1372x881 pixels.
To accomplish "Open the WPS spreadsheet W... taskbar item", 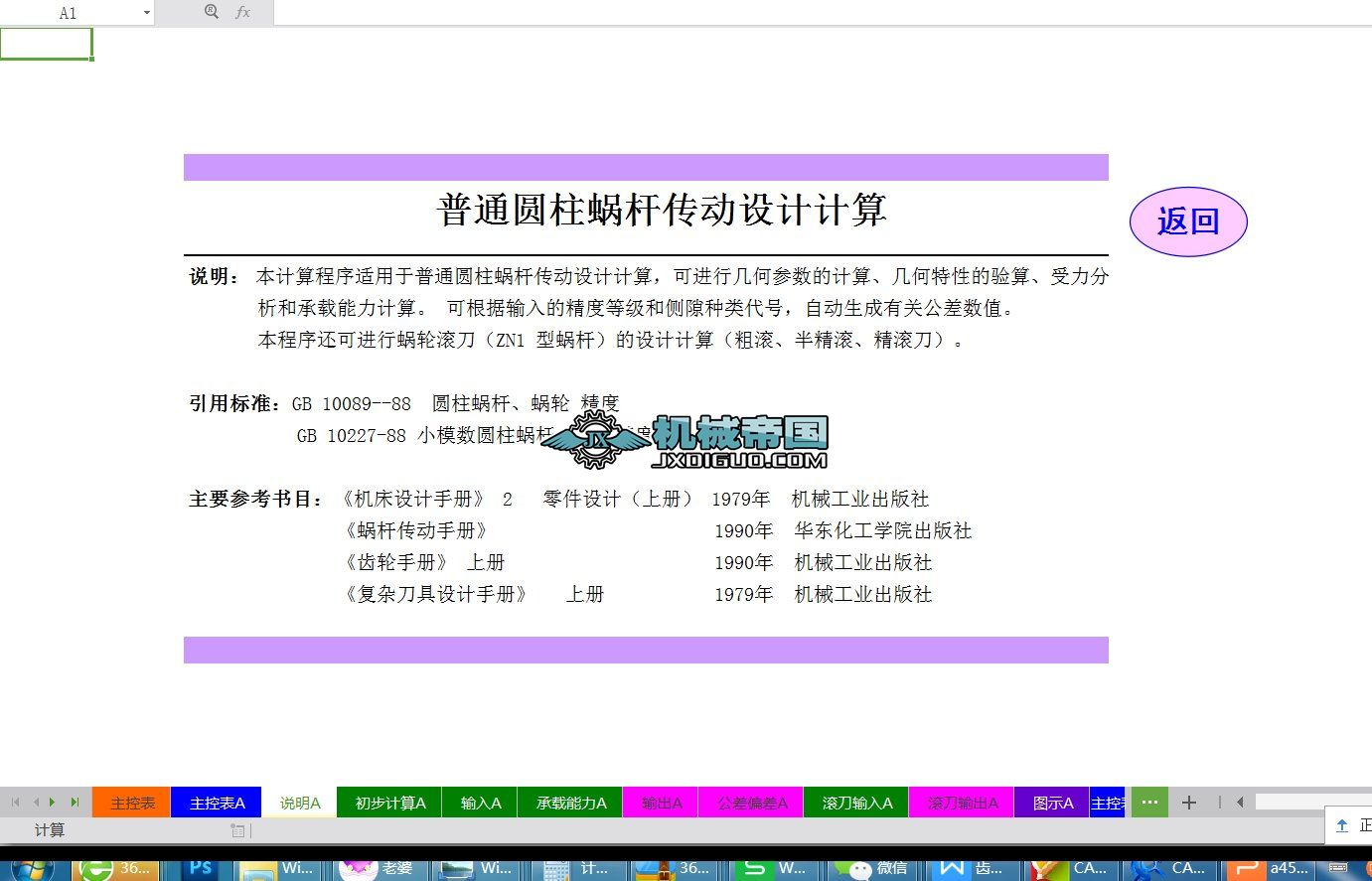I will tap(775, 869).
